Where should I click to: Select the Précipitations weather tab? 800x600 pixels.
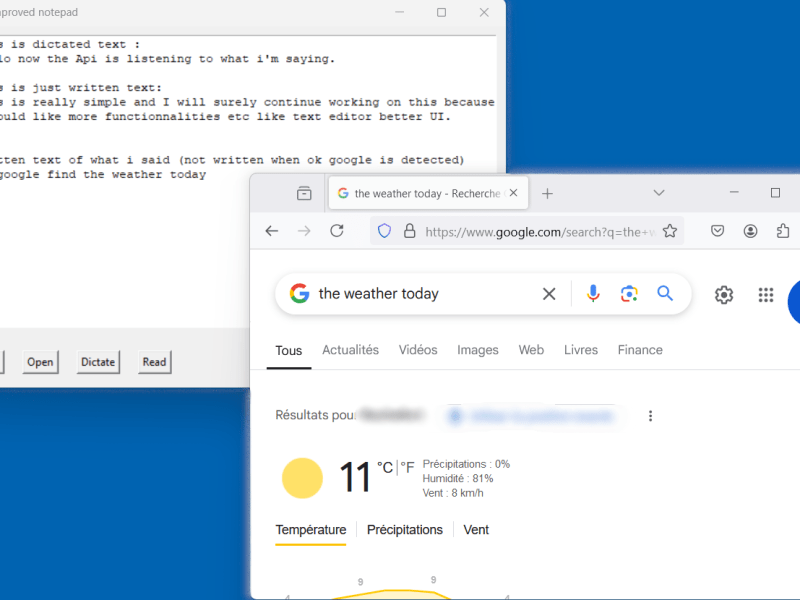pyautogui.click(x=405, y=529)
